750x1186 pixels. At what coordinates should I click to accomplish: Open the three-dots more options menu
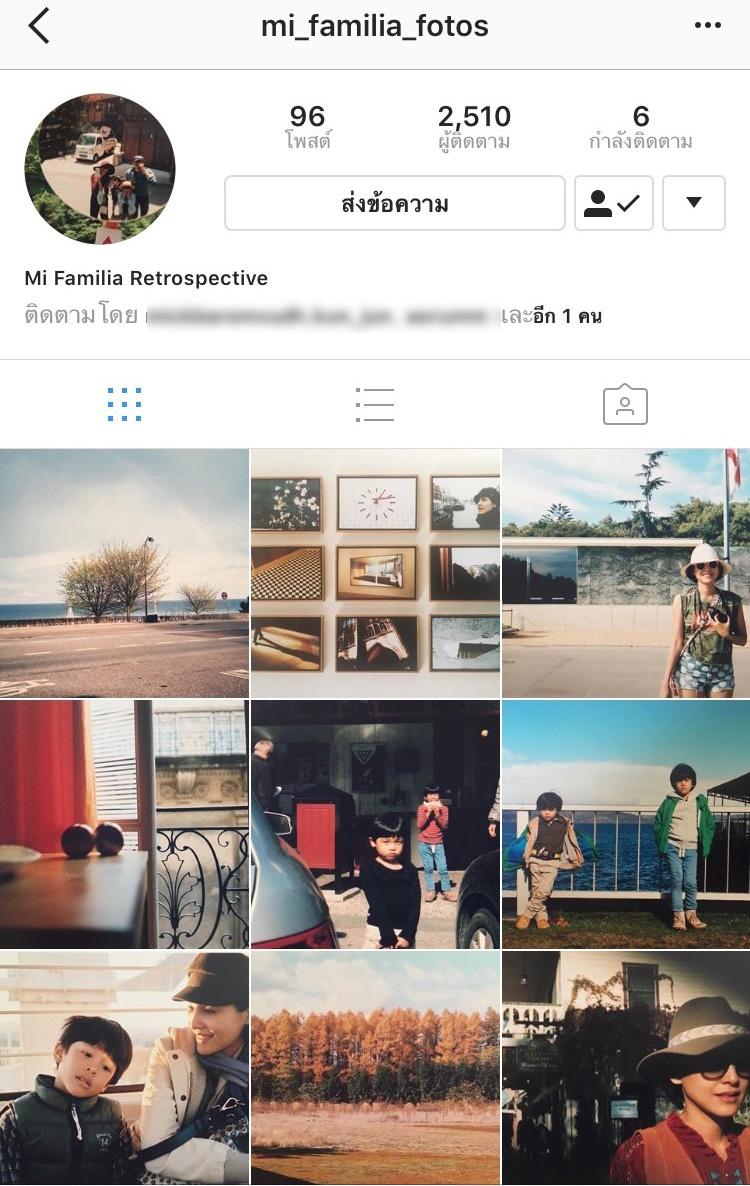[707, 26]
